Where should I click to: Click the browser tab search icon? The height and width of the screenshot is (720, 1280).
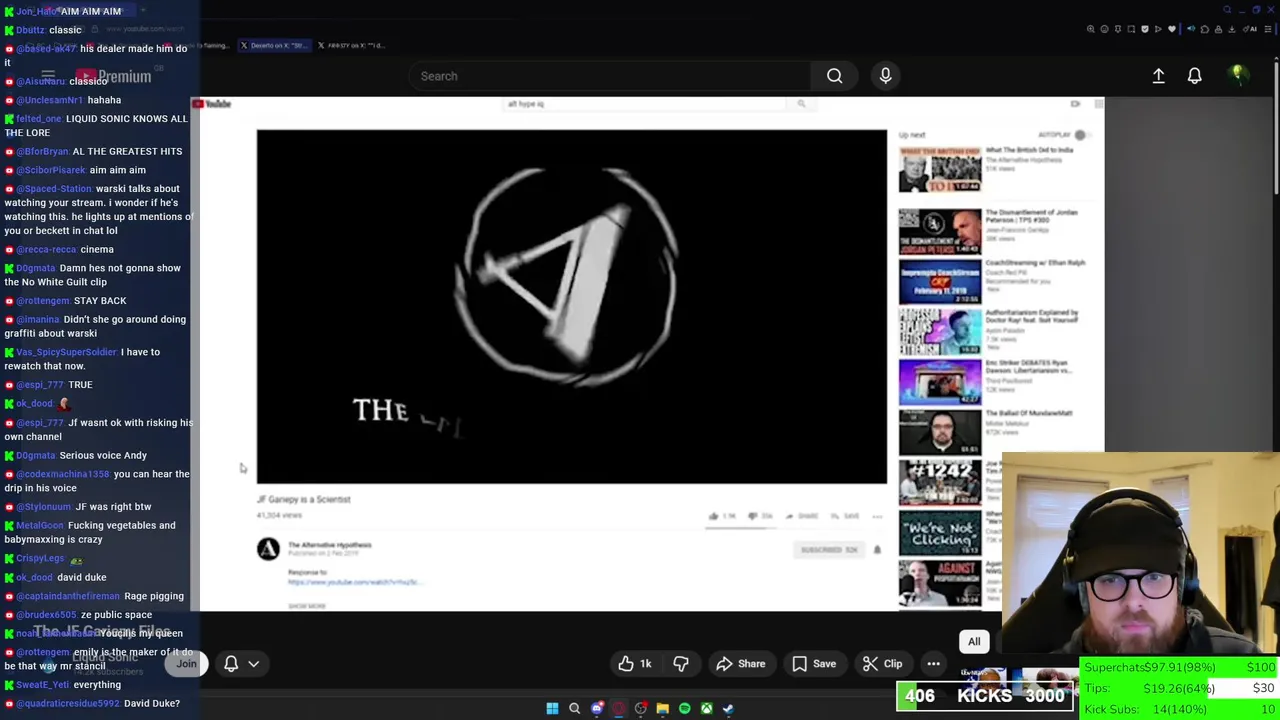(x=1227, y=10)
